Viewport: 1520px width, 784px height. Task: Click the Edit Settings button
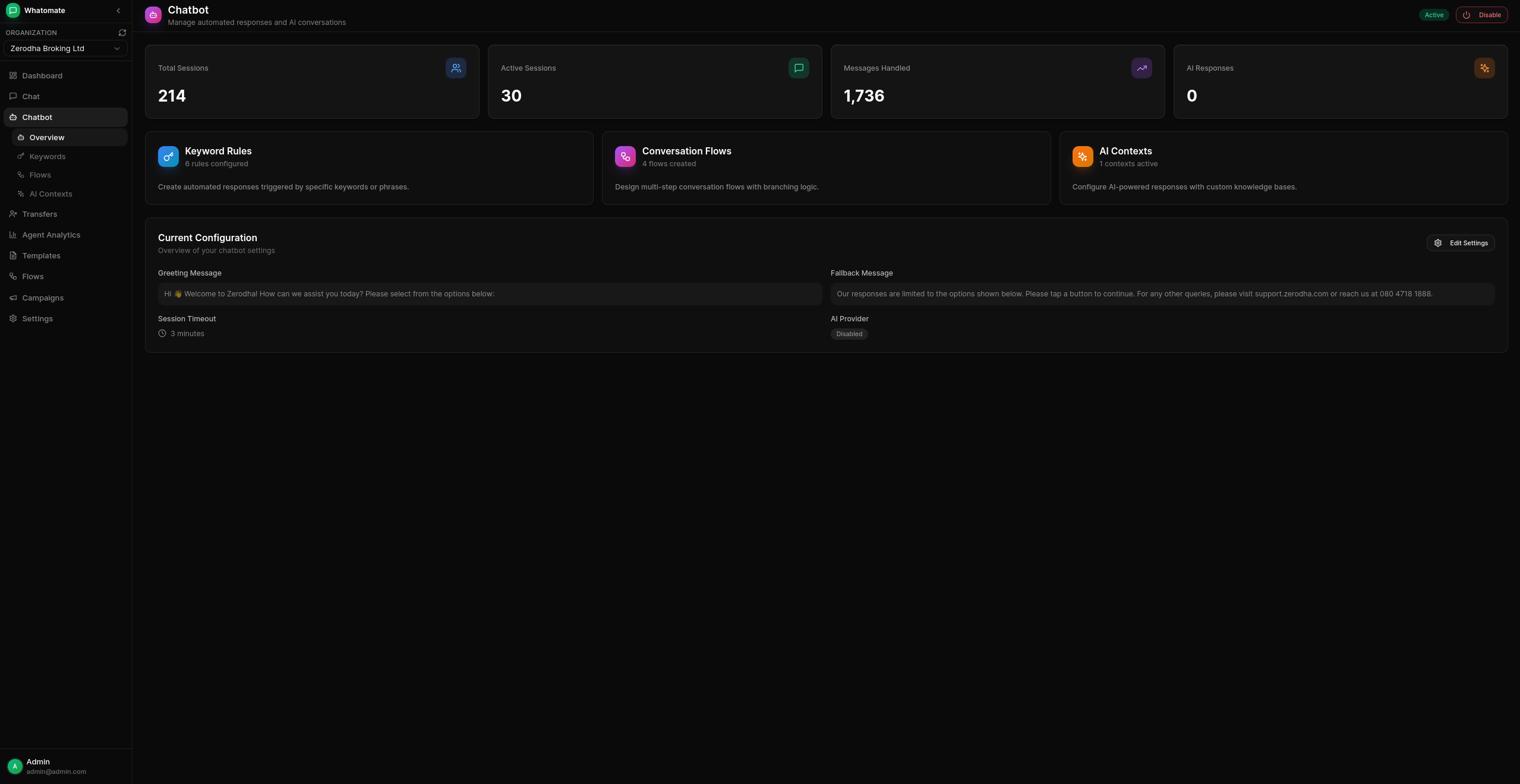point(1461,242)
